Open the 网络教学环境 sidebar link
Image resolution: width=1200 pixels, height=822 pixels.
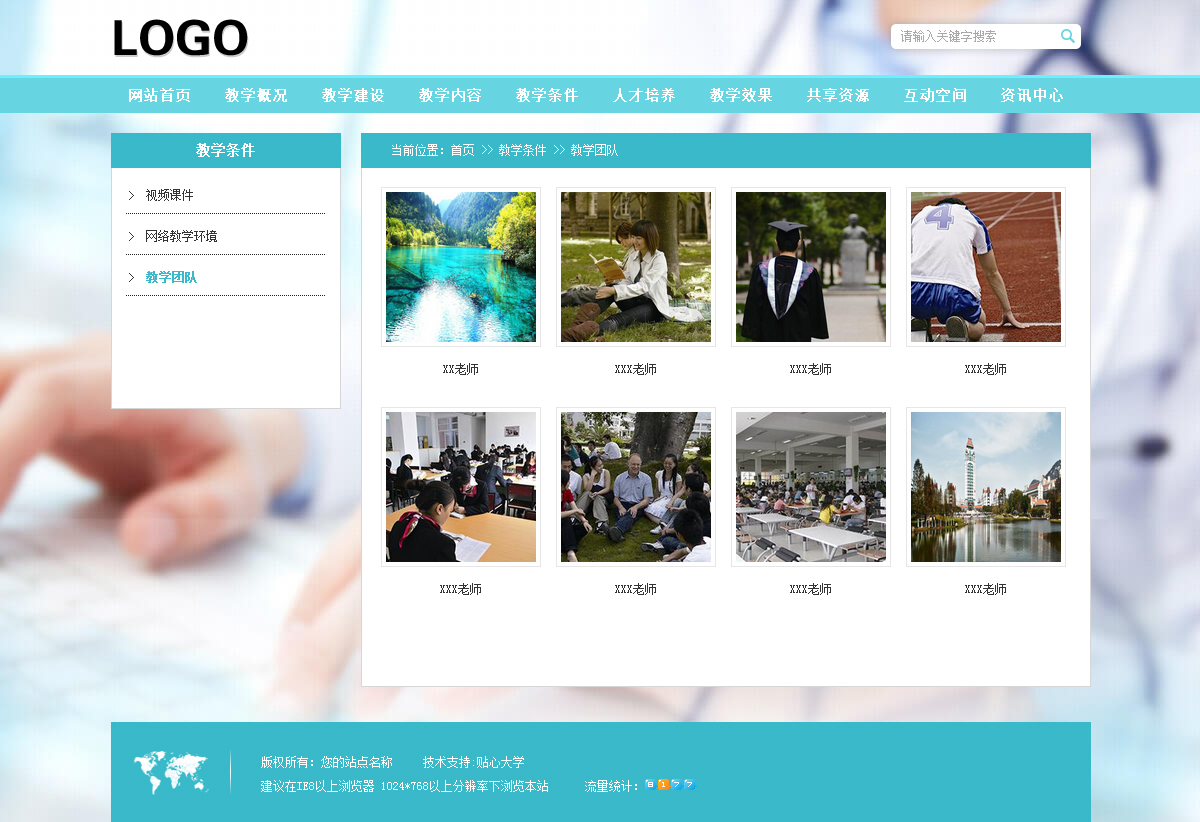[181, 237]
